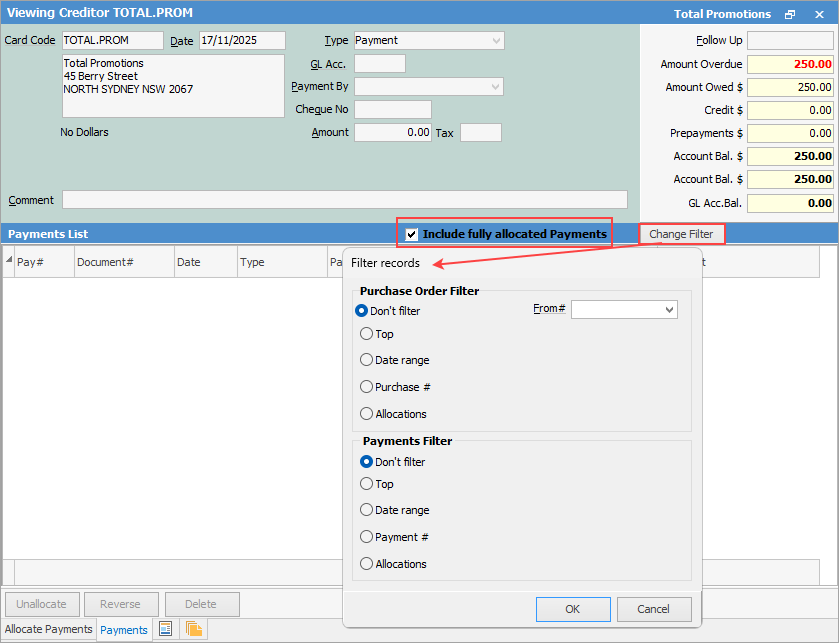
Task: Click the Change Filter button
Action: [x=681, y=234]
